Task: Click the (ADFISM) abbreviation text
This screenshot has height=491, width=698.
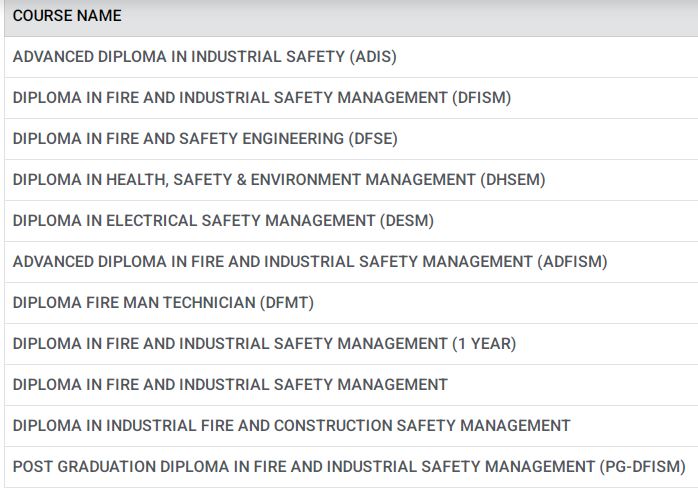Action: [x=572, y=262]
